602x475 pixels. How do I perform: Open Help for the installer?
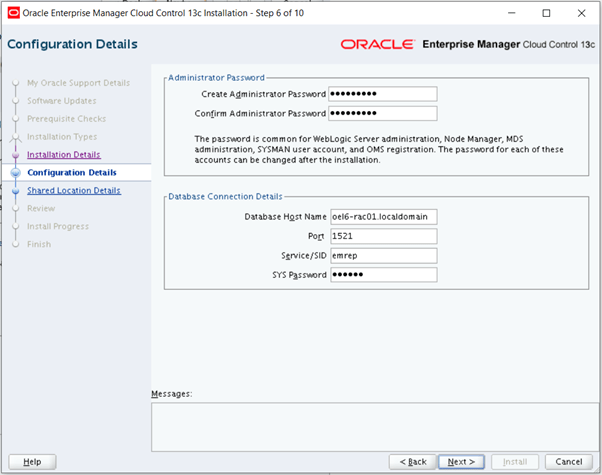point(32,461)
